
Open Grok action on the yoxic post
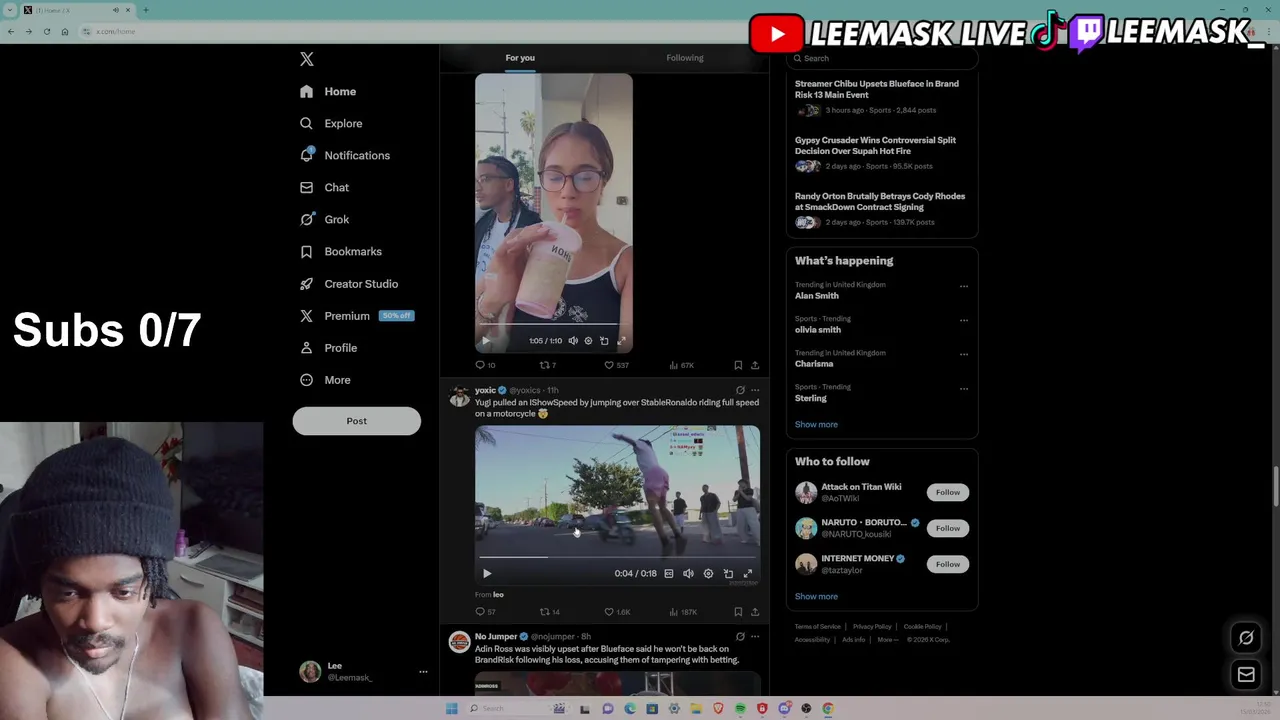740,390
